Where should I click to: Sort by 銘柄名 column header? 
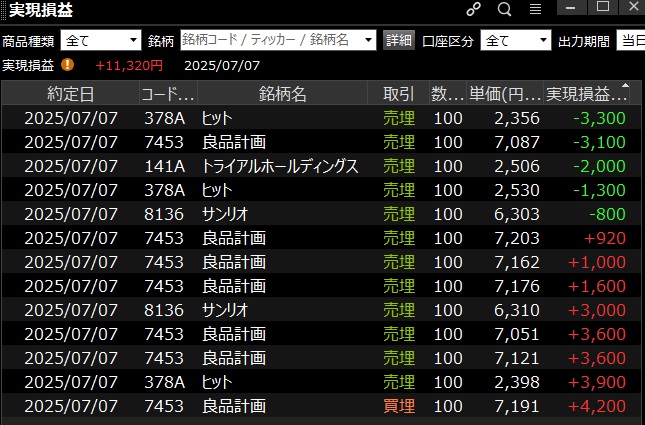282,94
